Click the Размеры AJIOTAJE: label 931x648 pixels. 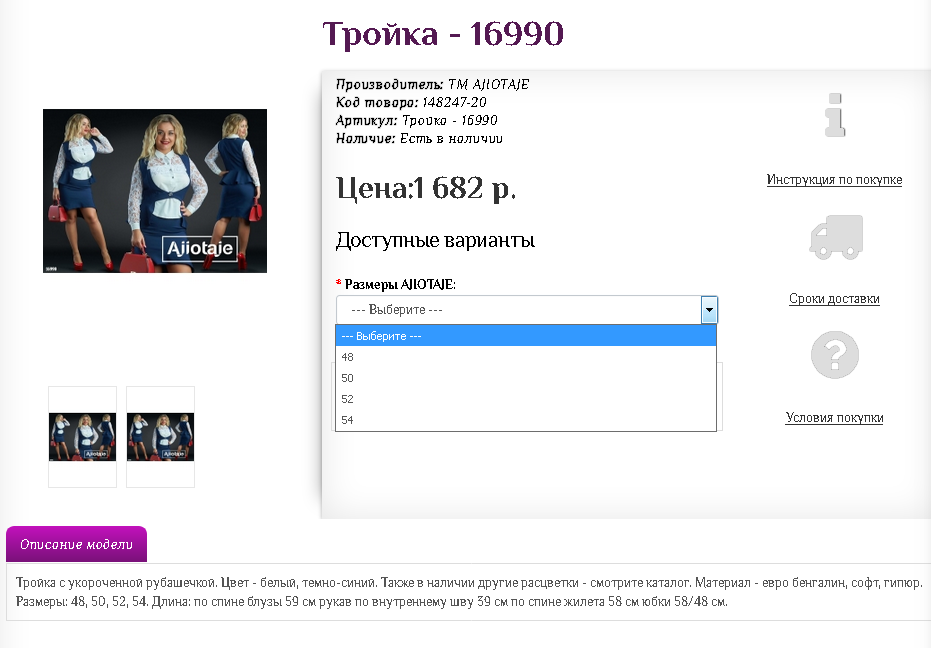coord(400,285)
